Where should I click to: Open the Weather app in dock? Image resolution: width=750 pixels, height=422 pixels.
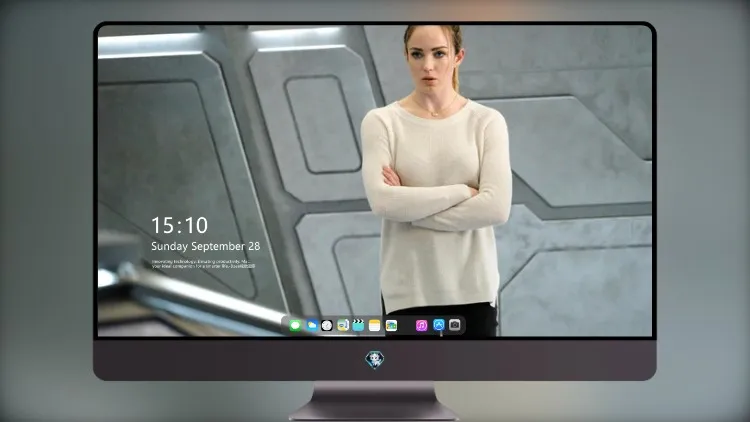pos(311,325)
